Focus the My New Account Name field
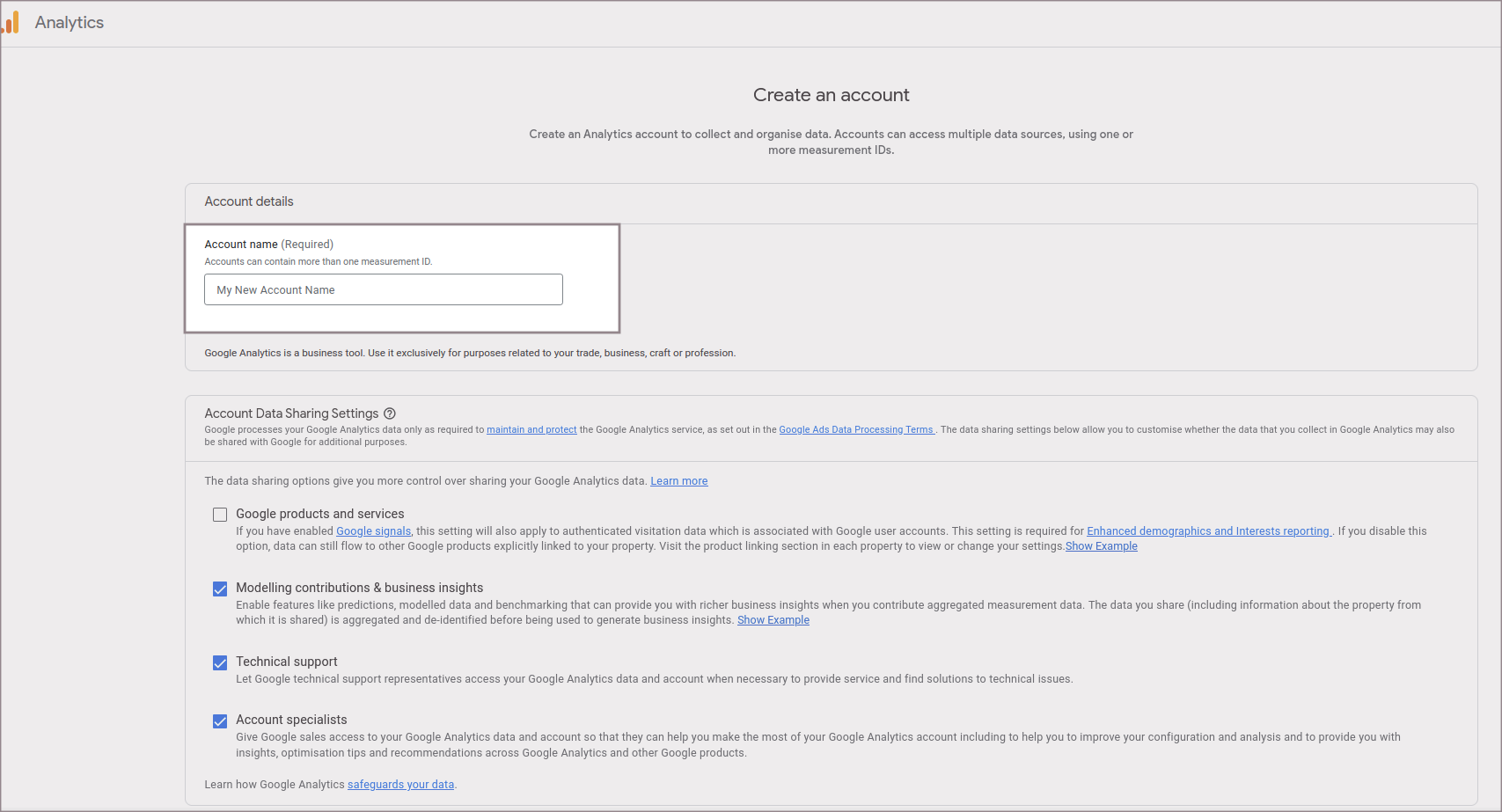Image resolution: width=1502 pixels, height=812 pixels. 384,289
